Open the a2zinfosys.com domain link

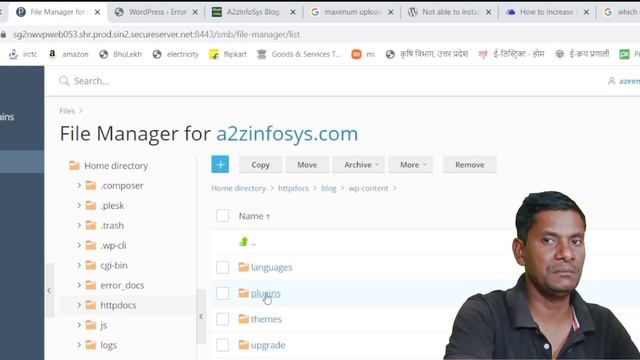click(x=287, y=133)
